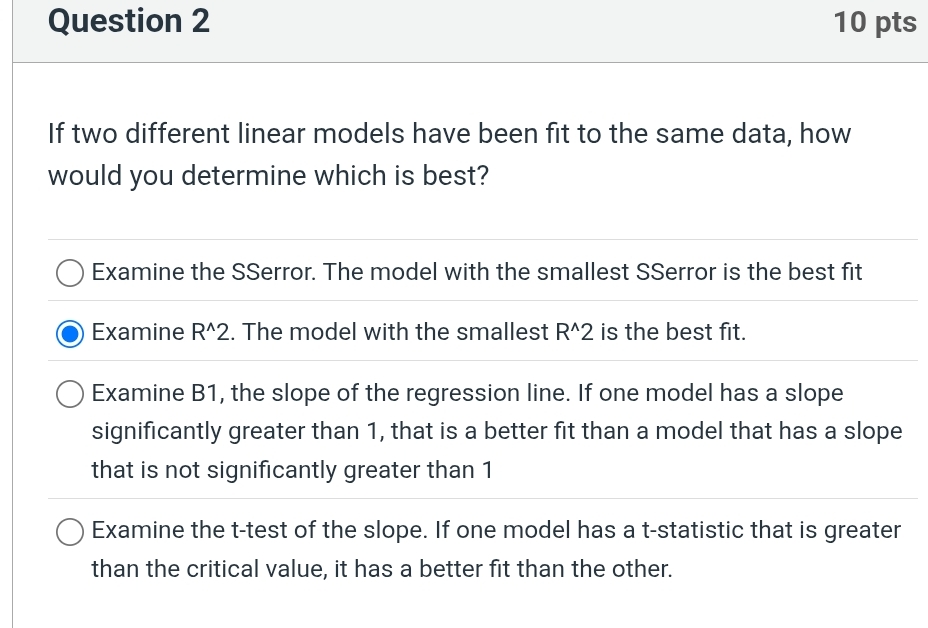The height and width of the screenshot is (628, 928).
Task: Click the currently selected R^2 radio button
Action: point(69,334)
